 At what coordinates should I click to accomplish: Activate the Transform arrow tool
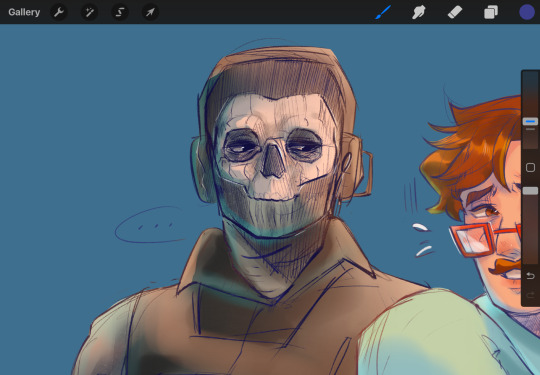(150, 12)
